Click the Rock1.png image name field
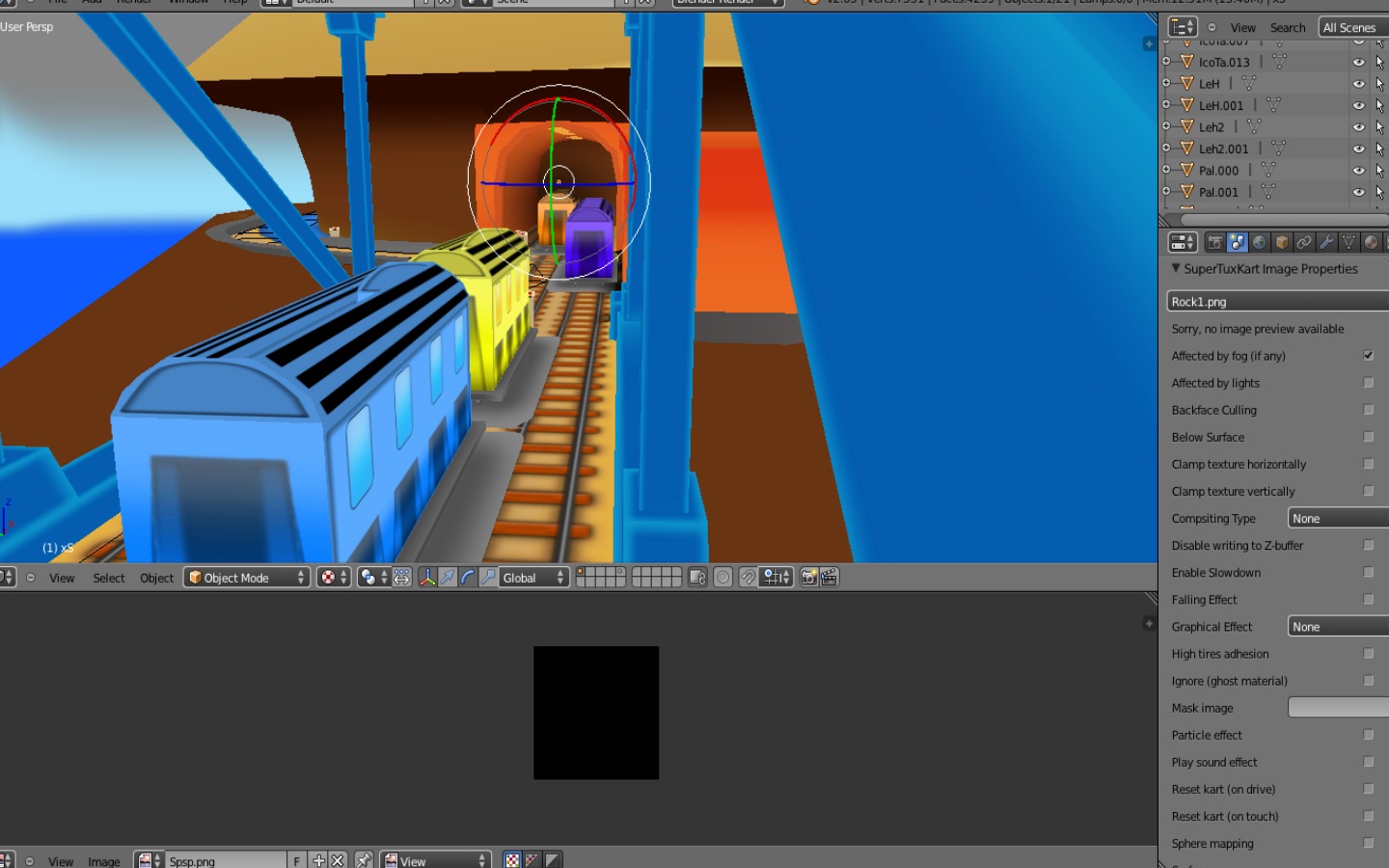 tap(1273, 302)
